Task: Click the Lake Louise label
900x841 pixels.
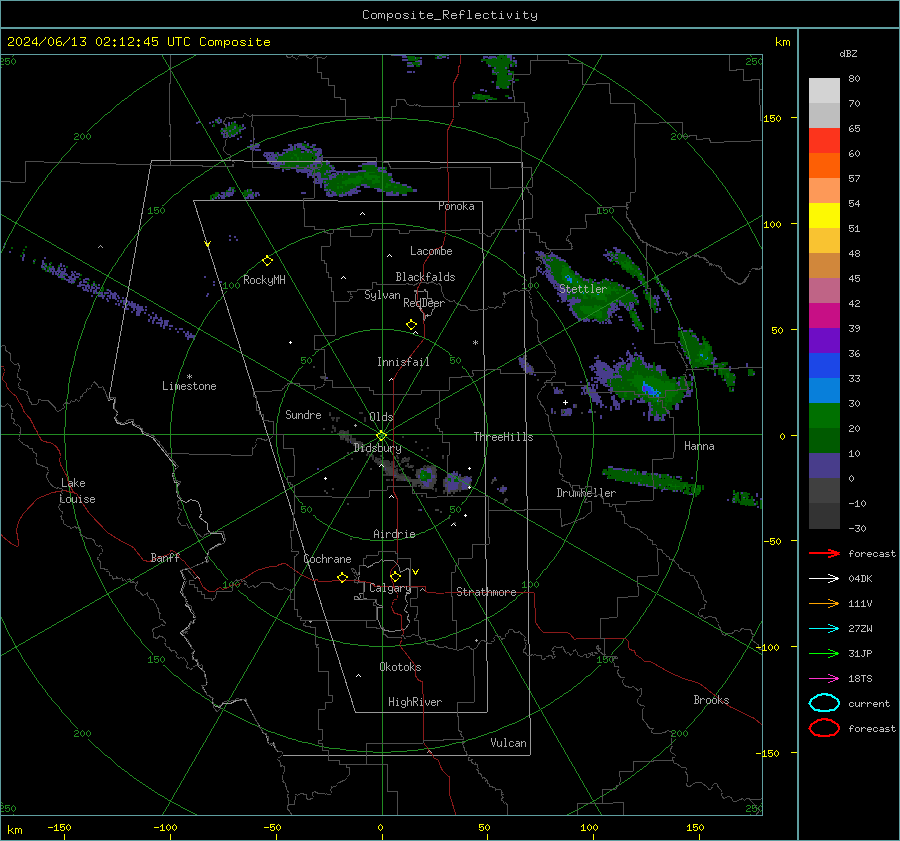Action: [77, 491]
